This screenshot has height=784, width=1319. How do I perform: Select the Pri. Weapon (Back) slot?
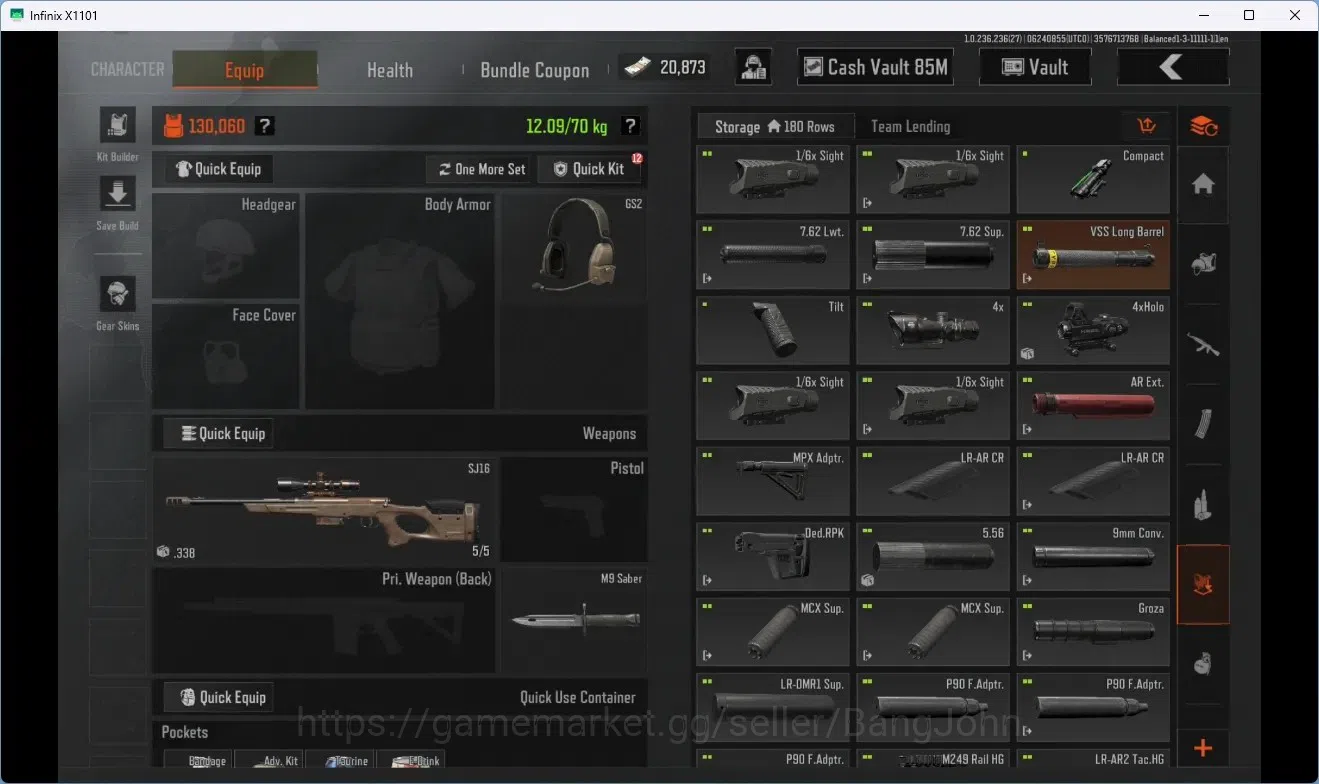(324, 620)
